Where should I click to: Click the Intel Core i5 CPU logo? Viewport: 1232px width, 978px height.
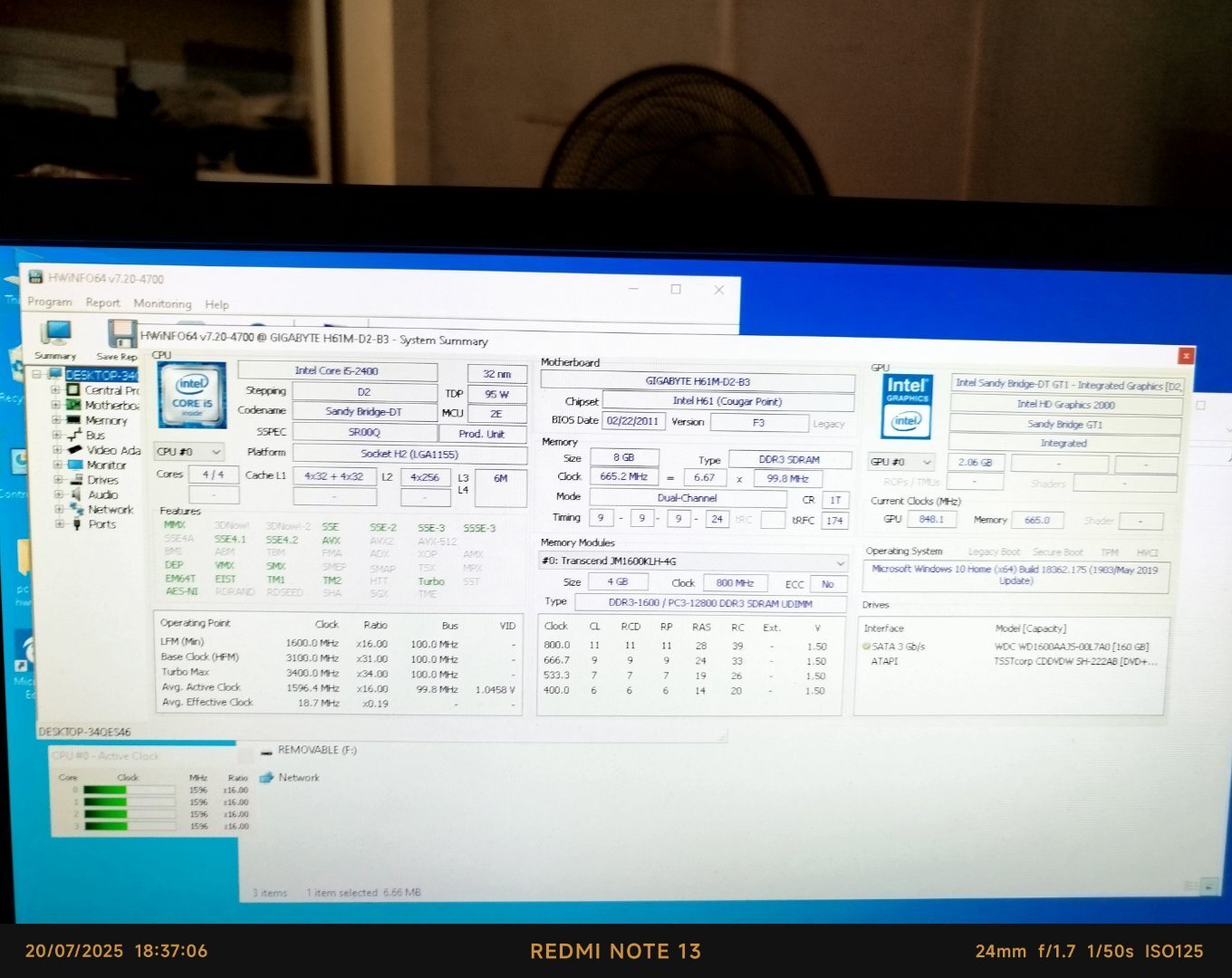point(191,395)
